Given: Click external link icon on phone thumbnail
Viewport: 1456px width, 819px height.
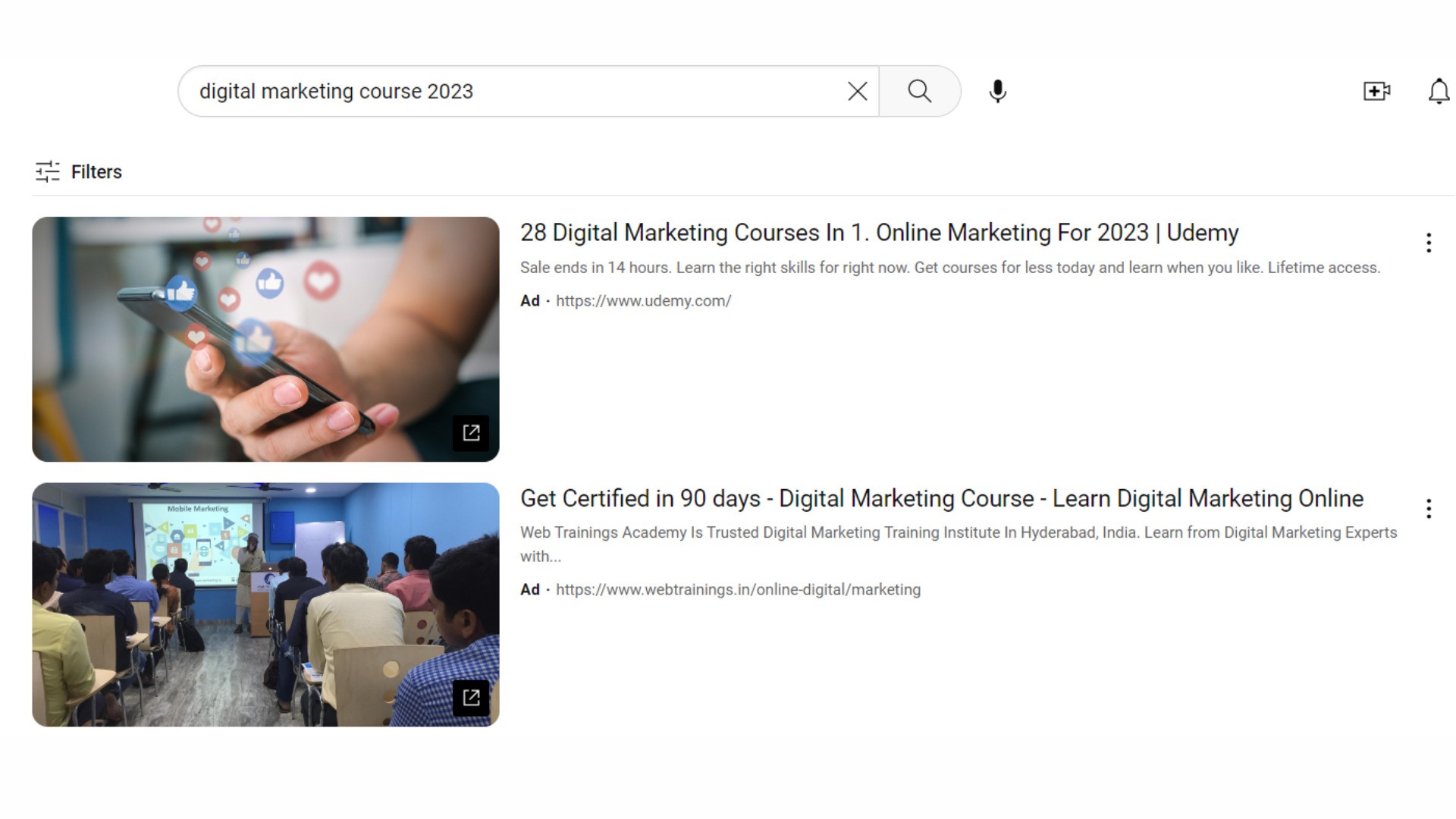Looking at the screenshot, I should 471,433.
